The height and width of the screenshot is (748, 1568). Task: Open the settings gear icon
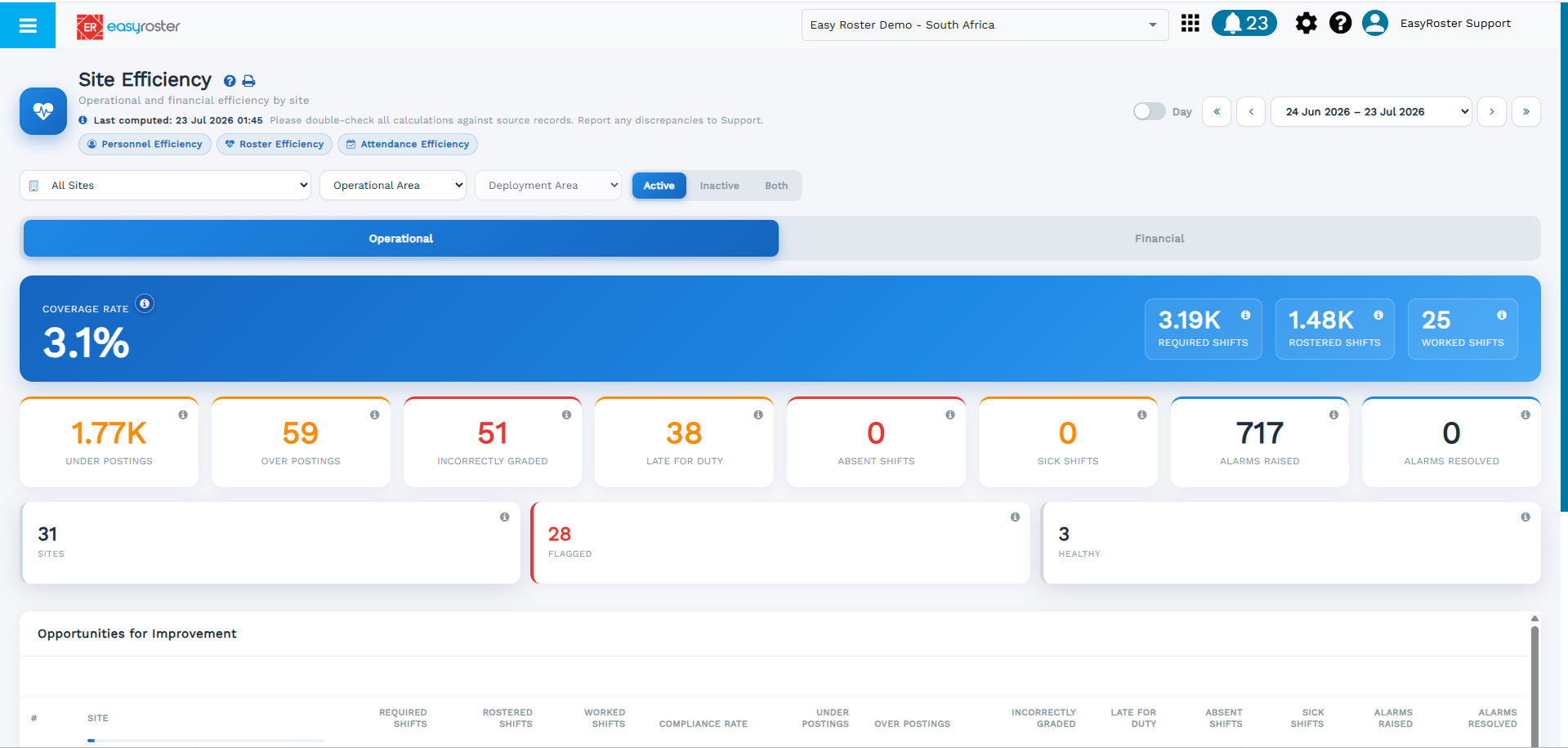[x=1306, y=23]
